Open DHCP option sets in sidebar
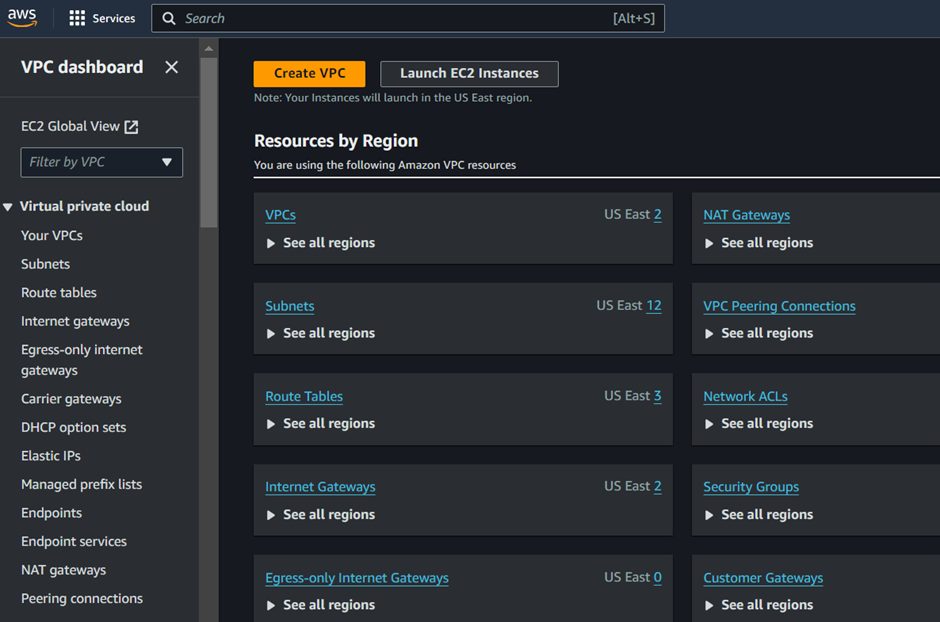 (74, 427)
